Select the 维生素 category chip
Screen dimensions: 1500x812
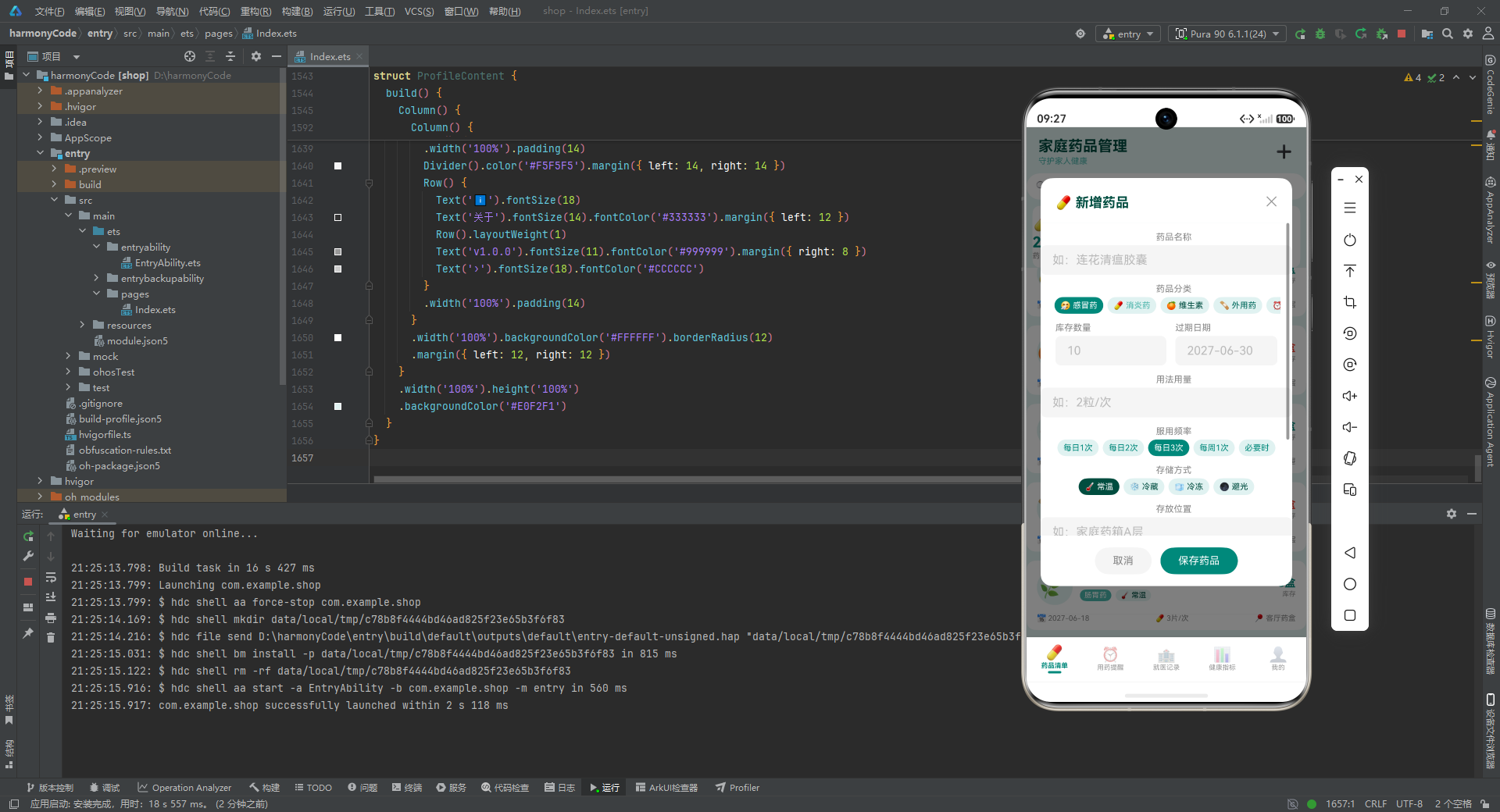click(x=1184, y=305)
